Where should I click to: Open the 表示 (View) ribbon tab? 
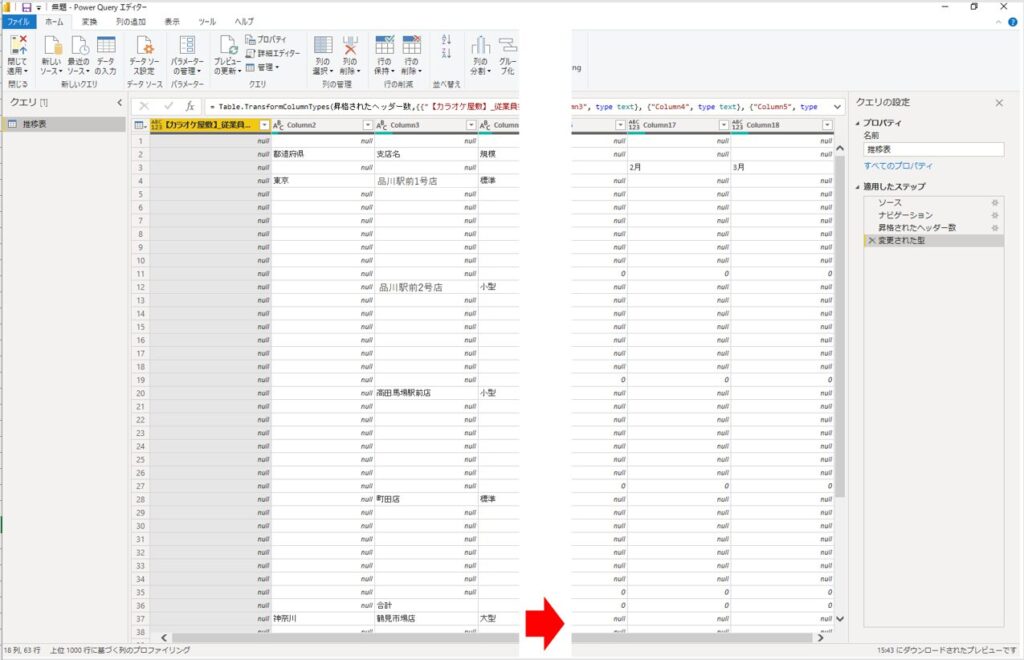point(172,21)
